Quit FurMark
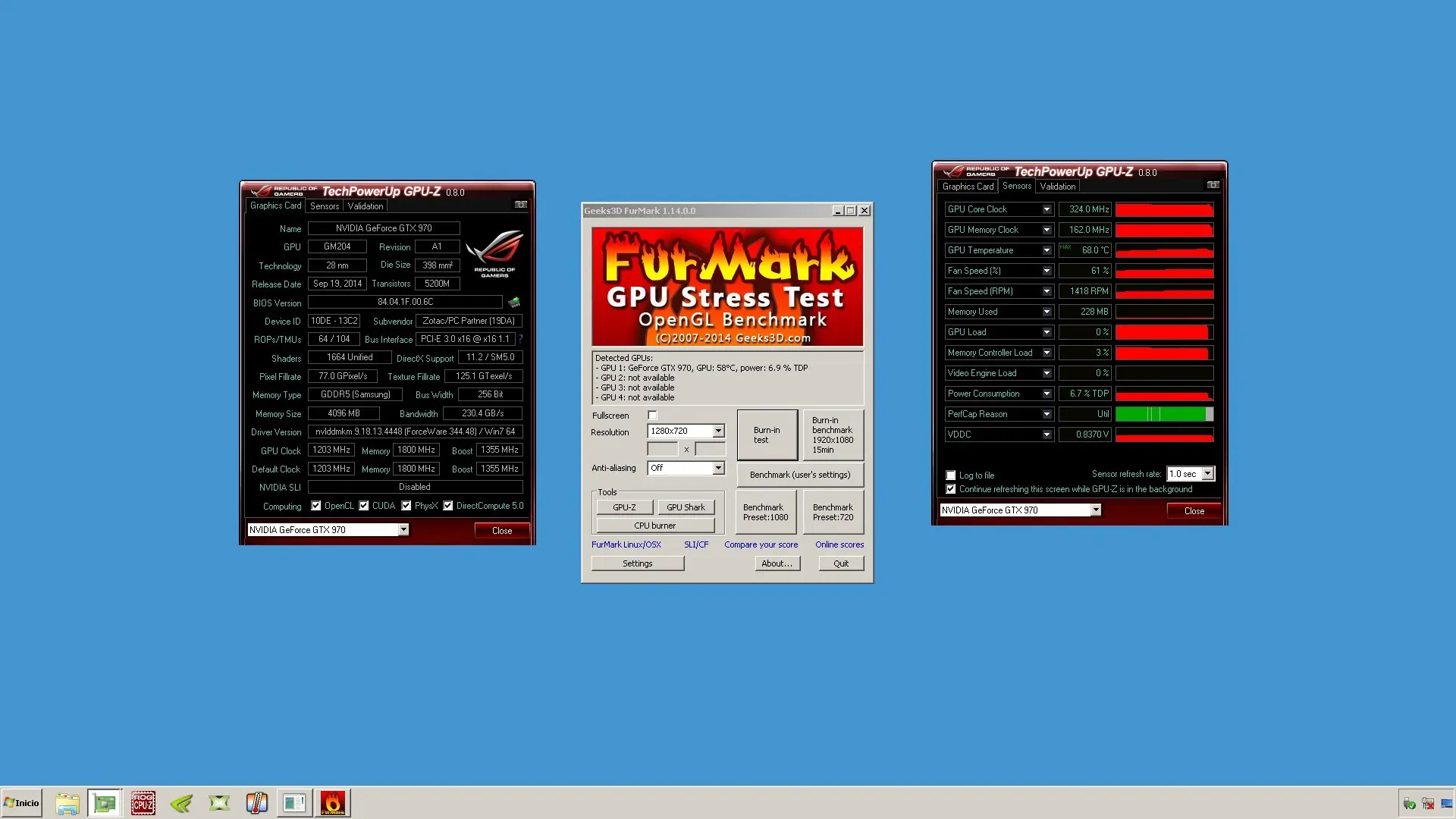The width and height of the screenshot is (1456, 819). pyautogui.click(x=841, y=563)
